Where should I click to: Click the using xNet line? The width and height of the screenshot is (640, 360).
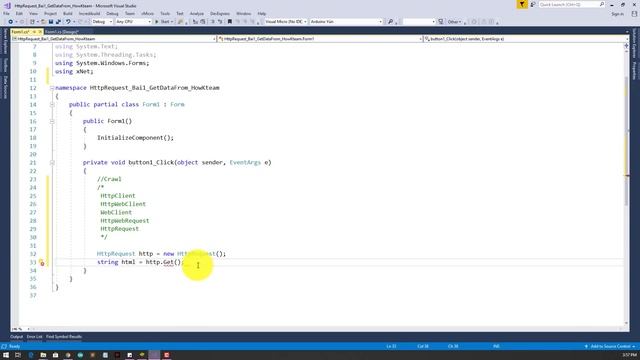pos(74,71)
